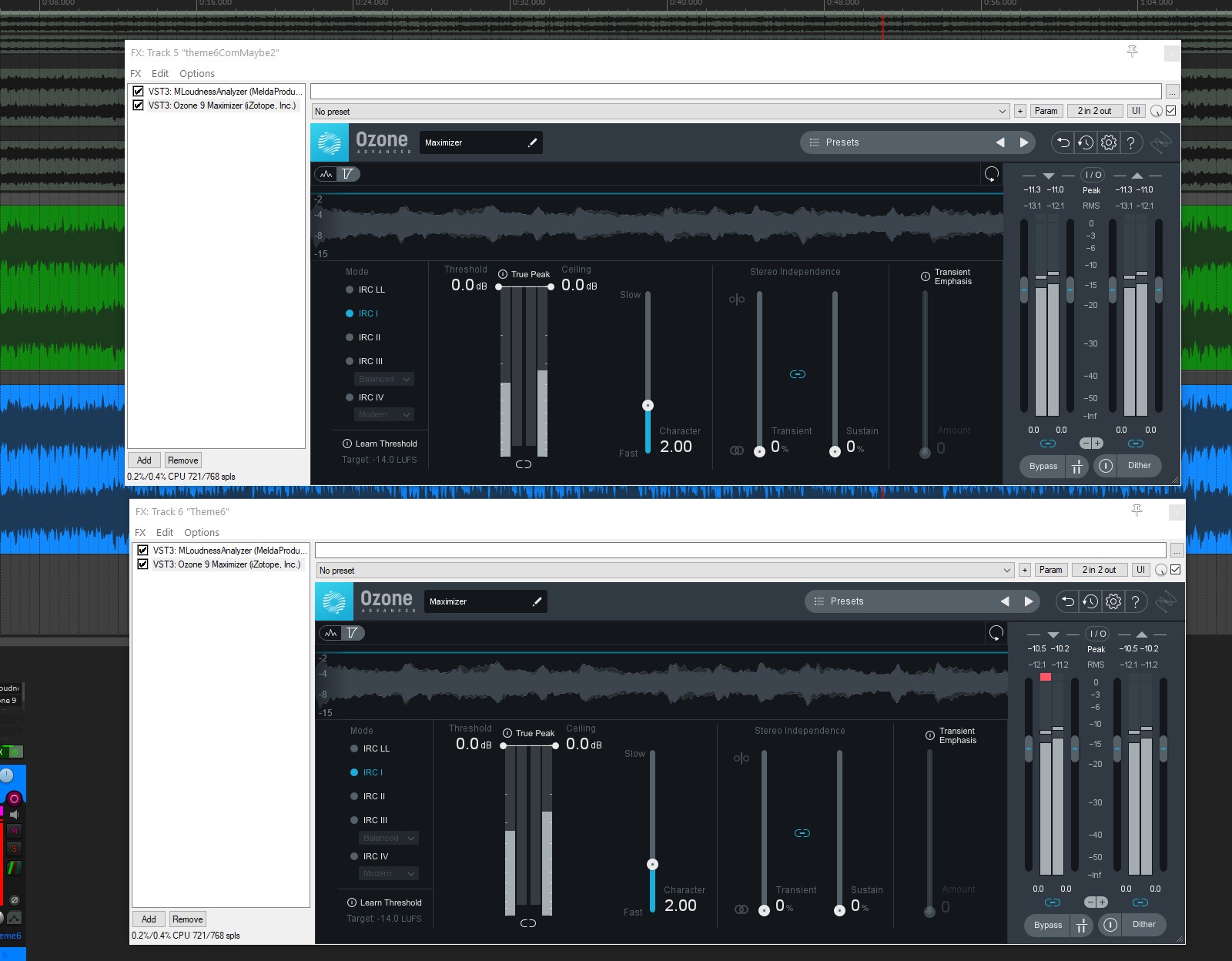Toggle True Peak in Track 6 Maximizer
The height and width of the screenshot is (961, 1232).
529,733
